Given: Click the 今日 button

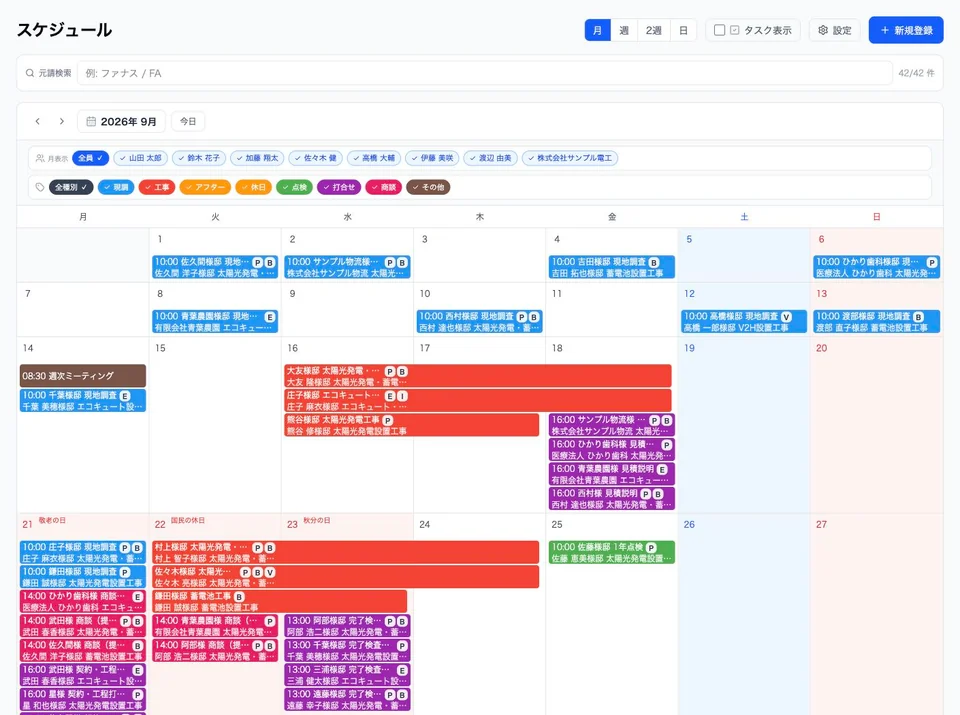Looking at the screenshot, I should (188, 121).
